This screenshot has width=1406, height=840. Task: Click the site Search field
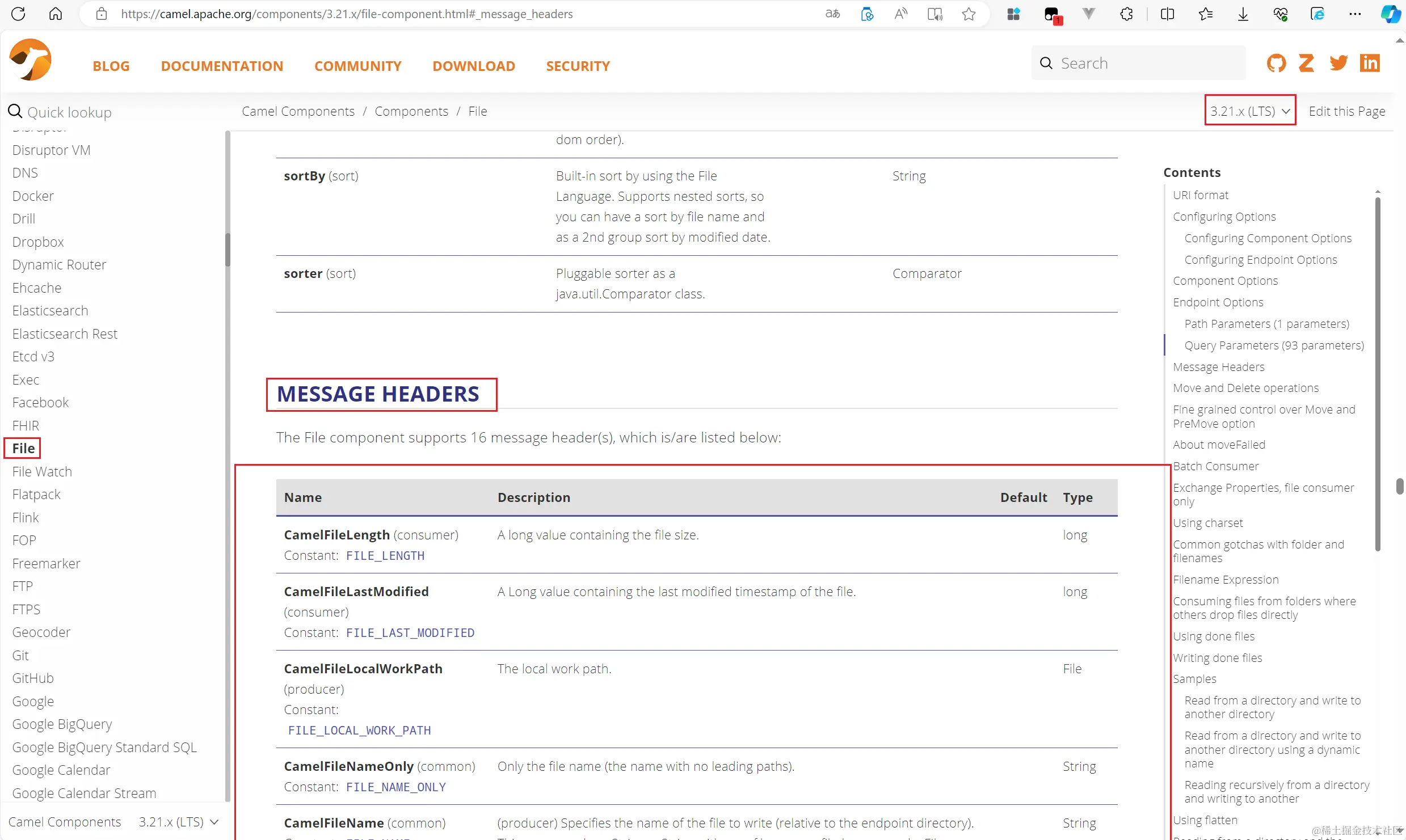tap(1139, 63)
